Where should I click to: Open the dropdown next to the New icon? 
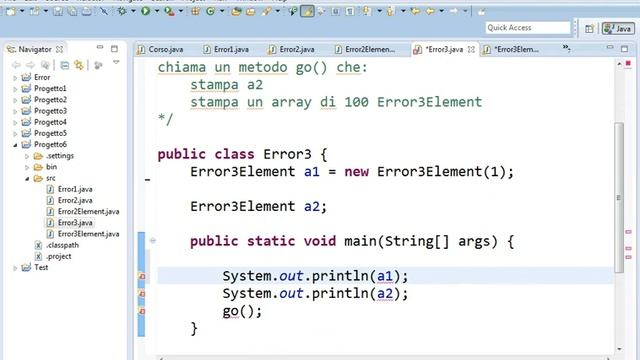(22, 11)
